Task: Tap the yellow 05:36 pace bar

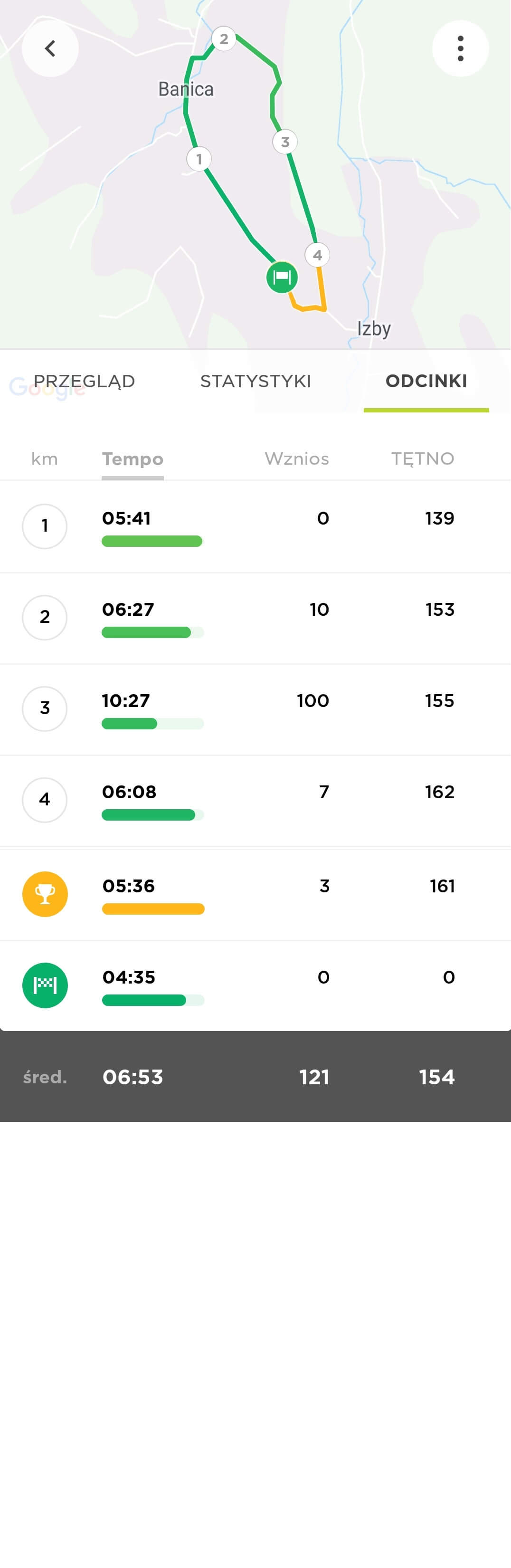Action: (x=153, y=909)
